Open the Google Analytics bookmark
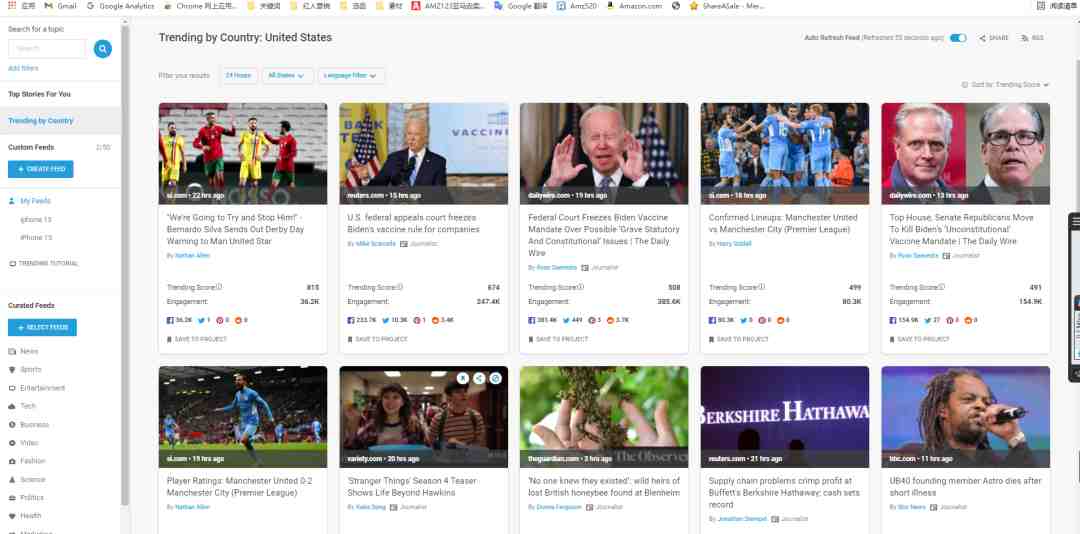The image size is (1080, 534). 121,6
